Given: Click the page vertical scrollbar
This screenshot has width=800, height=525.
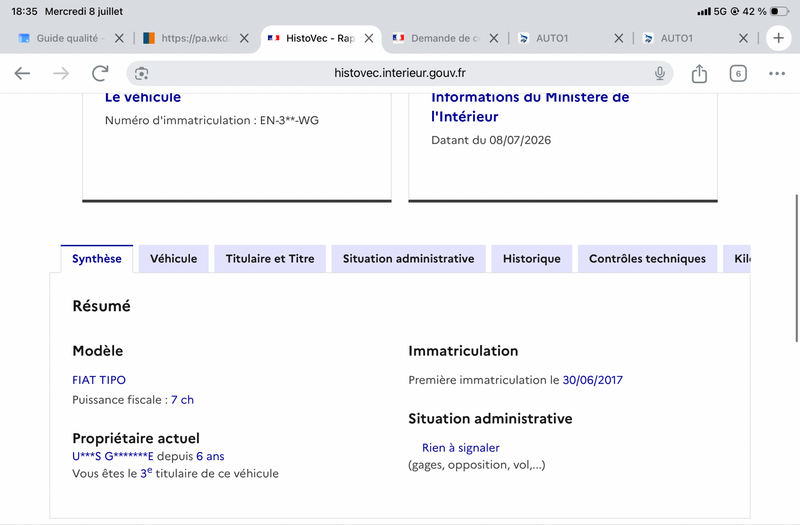Looking at the screenshot, I should tap(796, 268).
